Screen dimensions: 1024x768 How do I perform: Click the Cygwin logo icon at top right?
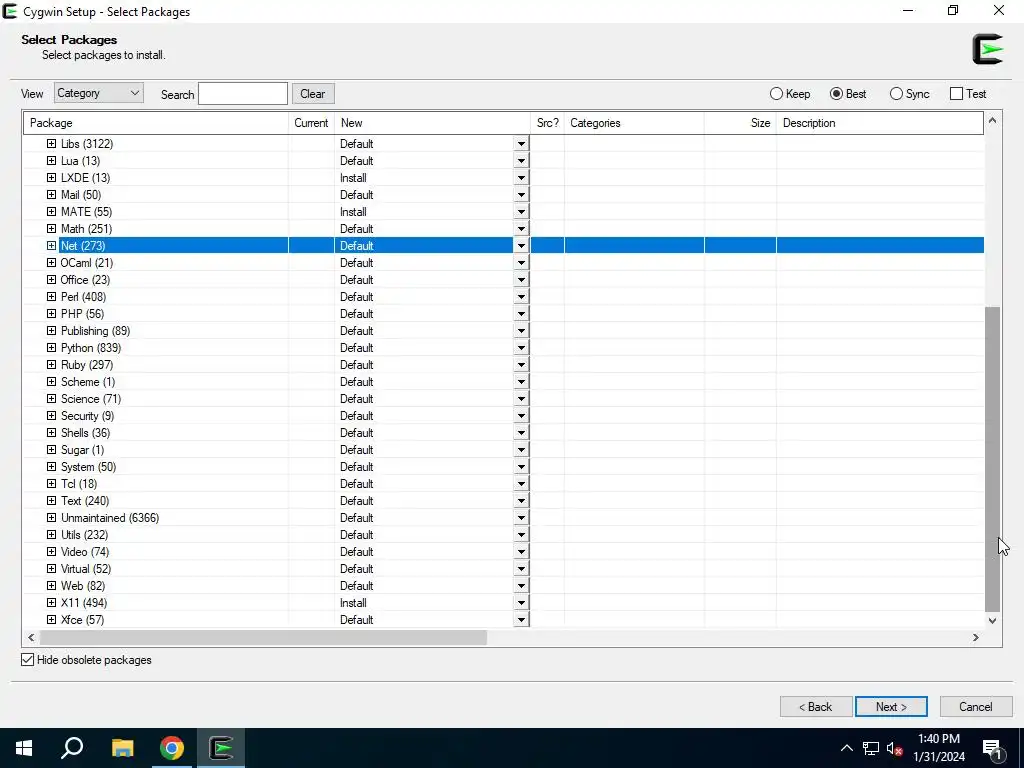(x=987, y=49)
